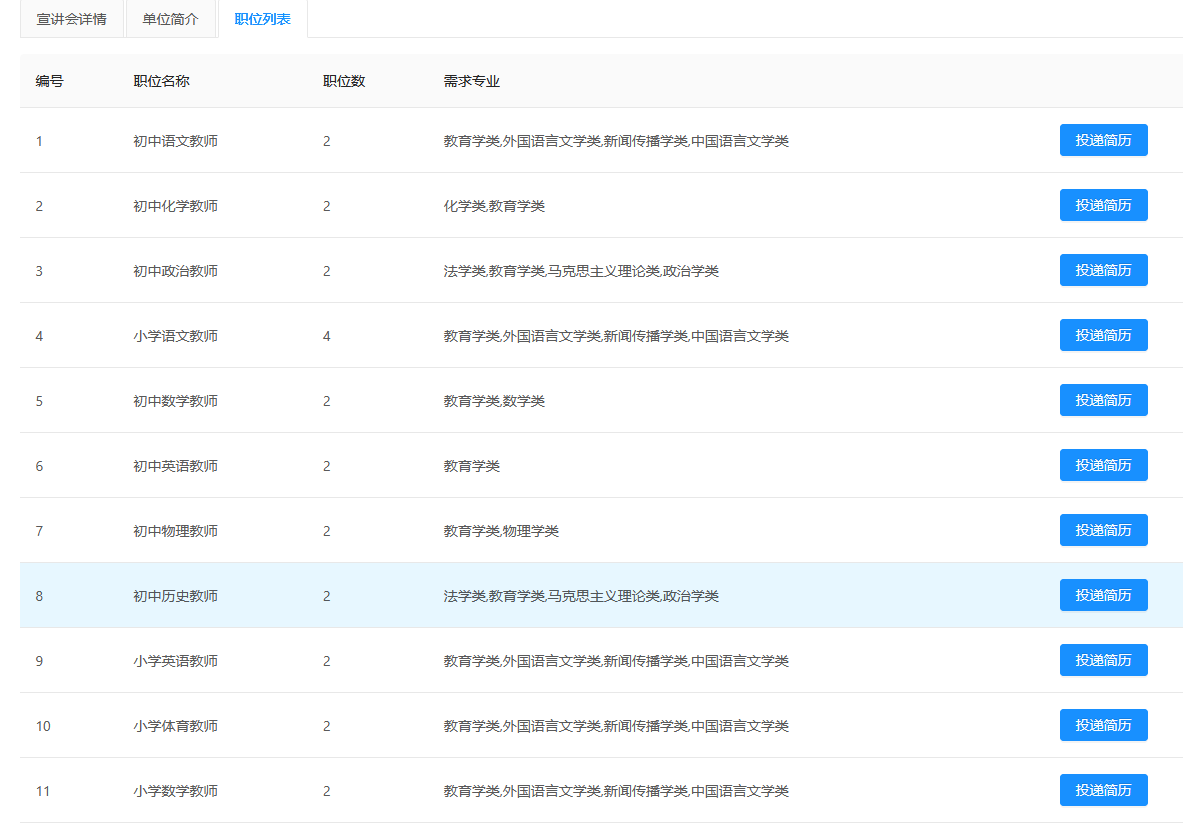
Task: Submit resume for 初中化学教师 position
Action: point(1103,206)
